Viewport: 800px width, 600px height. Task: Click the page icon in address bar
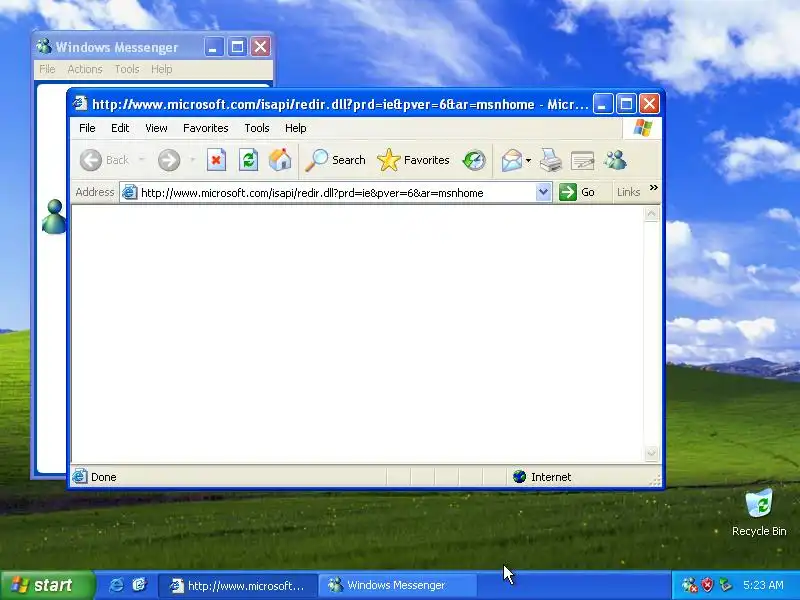tap(130, 192)
